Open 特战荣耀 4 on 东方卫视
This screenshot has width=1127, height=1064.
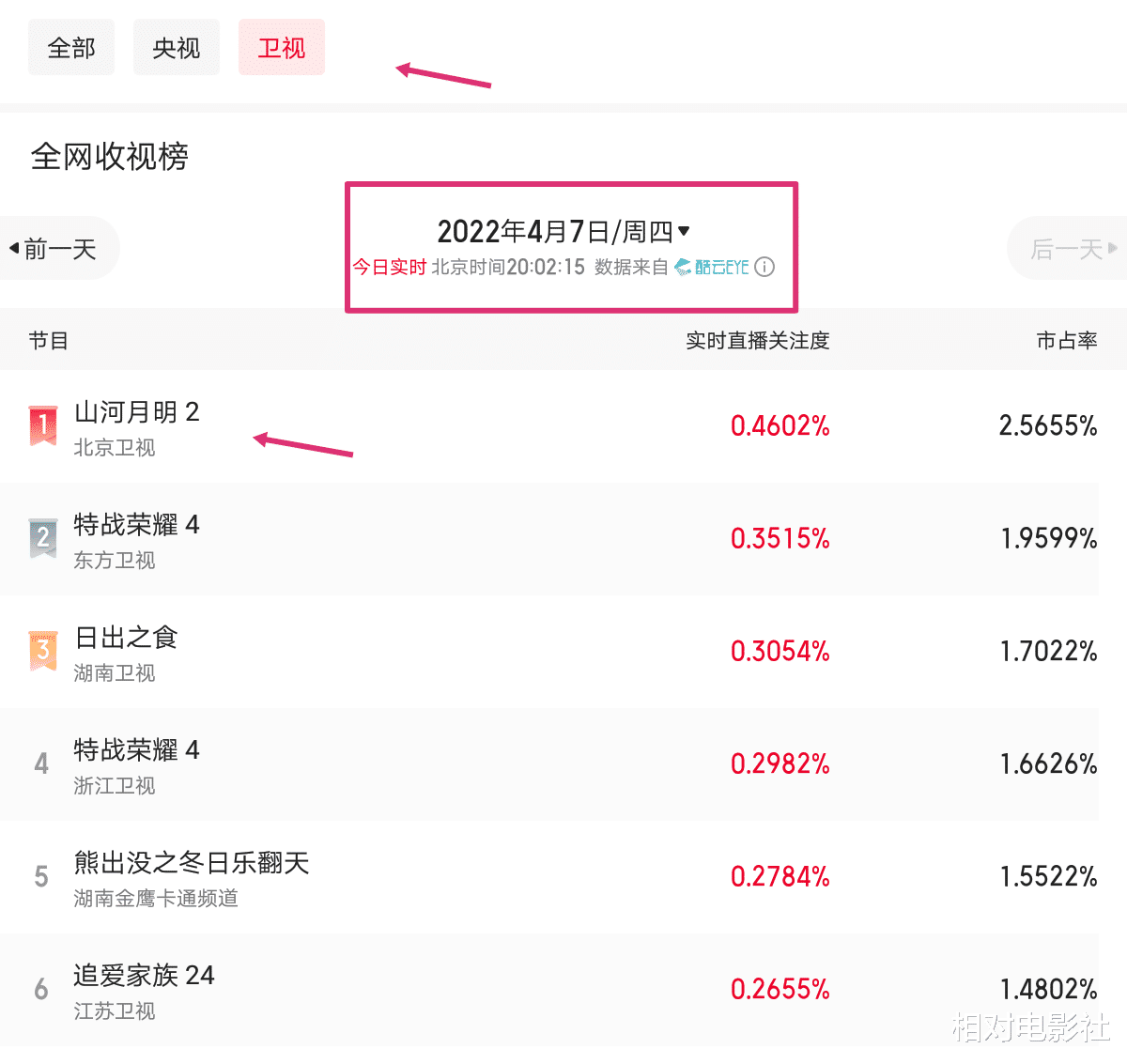[x=549, y=539]
